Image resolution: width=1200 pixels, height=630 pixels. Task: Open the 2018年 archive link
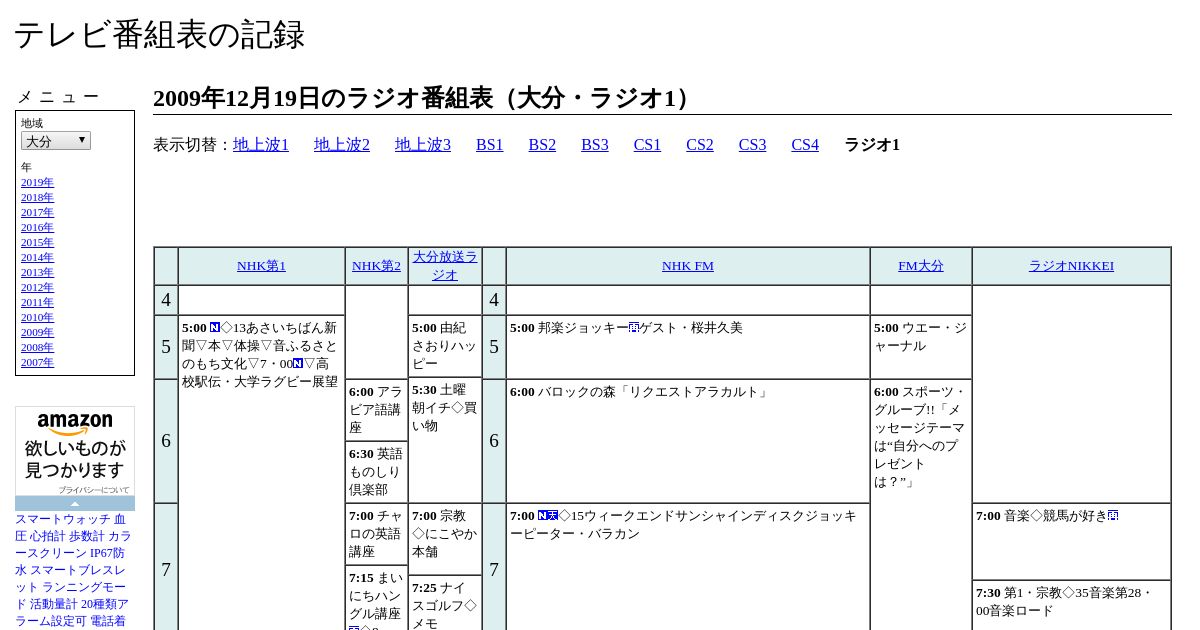coord(37,198)
